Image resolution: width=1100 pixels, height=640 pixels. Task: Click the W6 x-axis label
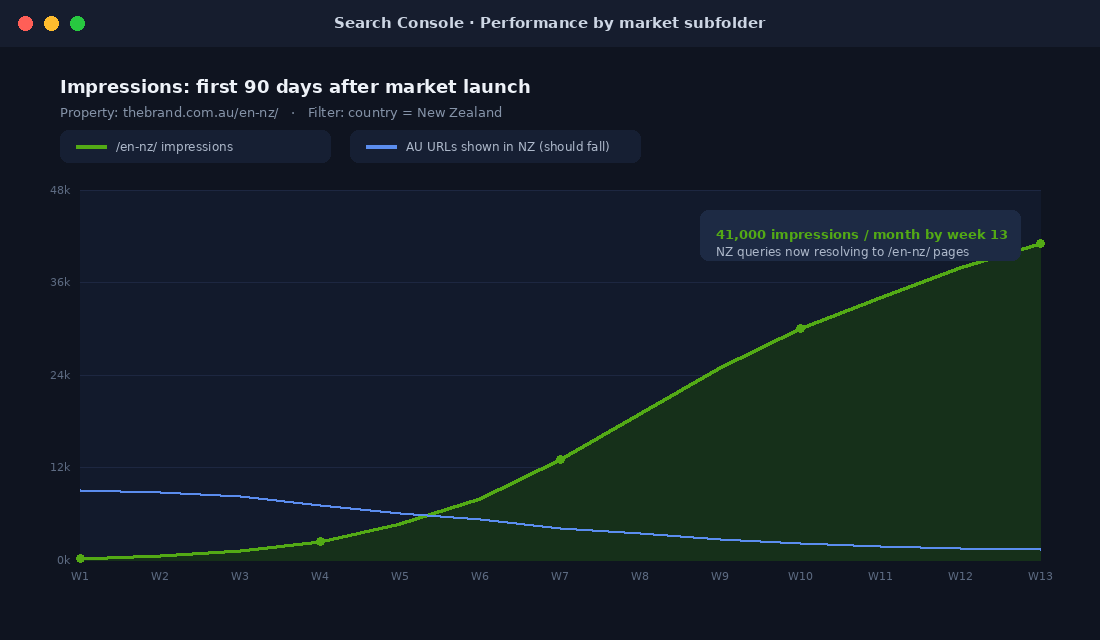click(480, 576)
